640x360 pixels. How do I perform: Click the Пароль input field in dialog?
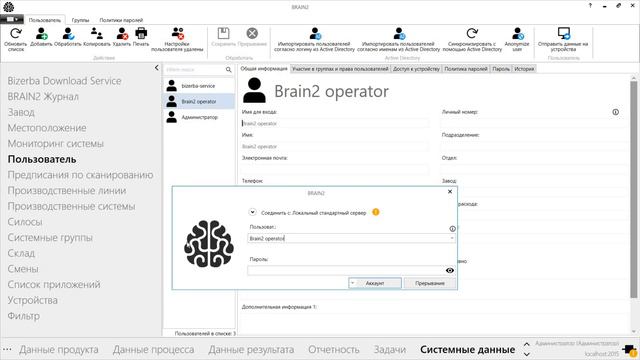346,270
